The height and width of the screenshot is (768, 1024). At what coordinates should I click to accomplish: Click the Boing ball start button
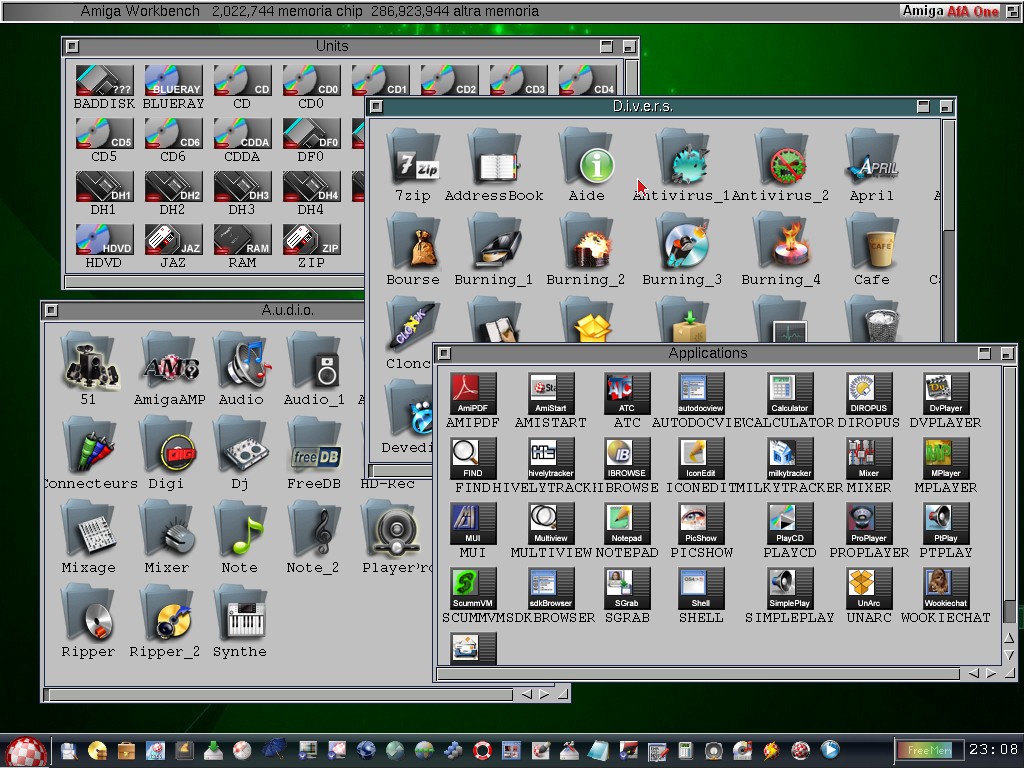pos(25,751)
